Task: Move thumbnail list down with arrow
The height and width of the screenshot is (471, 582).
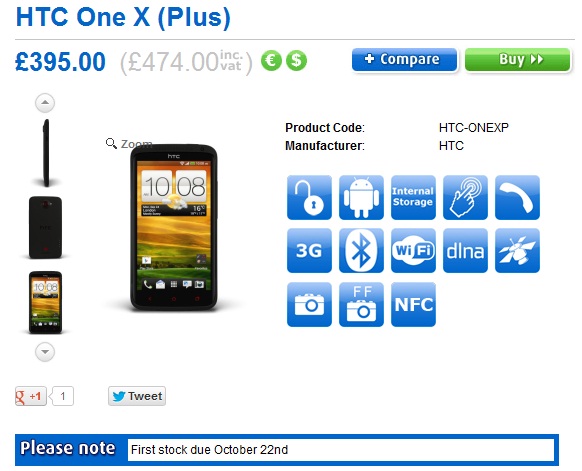Action: (x=45, y=351)
